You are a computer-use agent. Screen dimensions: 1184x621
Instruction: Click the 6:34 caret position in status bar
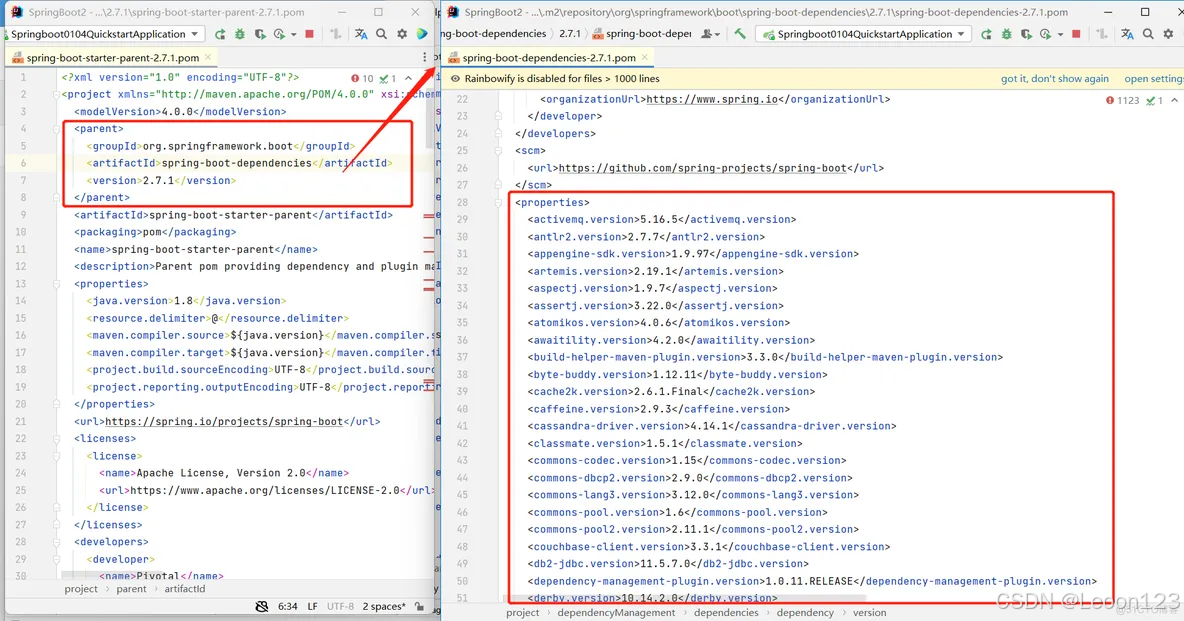tap(288, 606)
